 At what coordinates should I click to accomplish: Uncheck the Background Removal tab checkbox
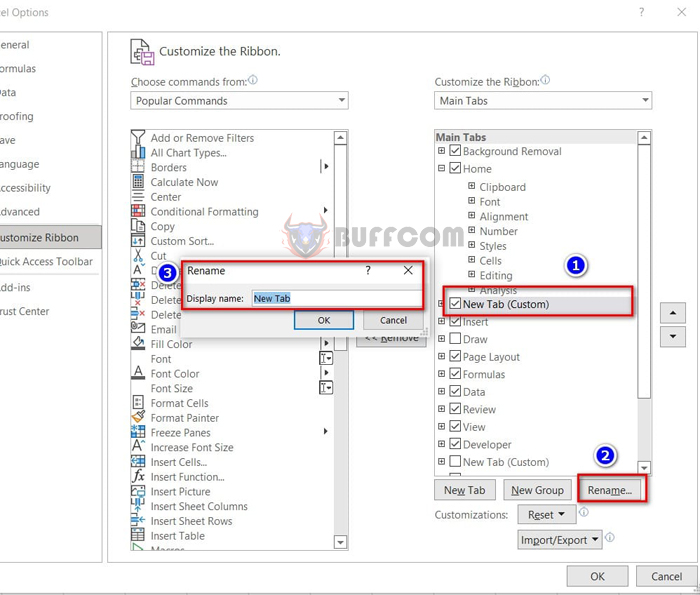[455, 150]
